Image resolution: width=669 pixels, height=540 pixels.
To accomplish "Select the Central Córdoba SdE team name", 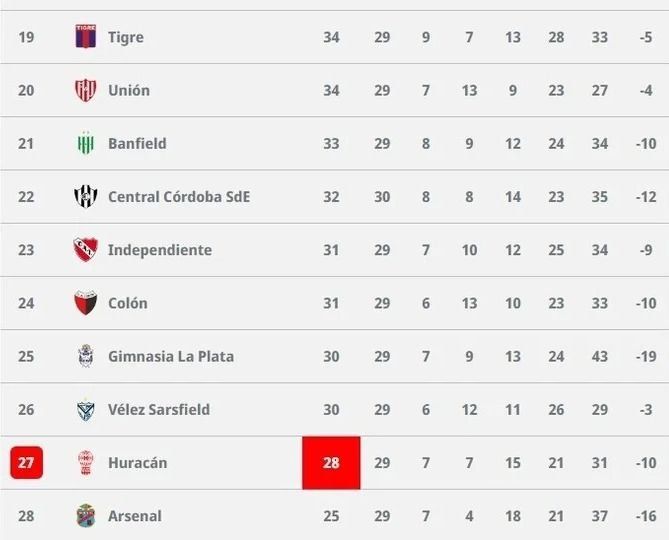I will coord(179,197).
